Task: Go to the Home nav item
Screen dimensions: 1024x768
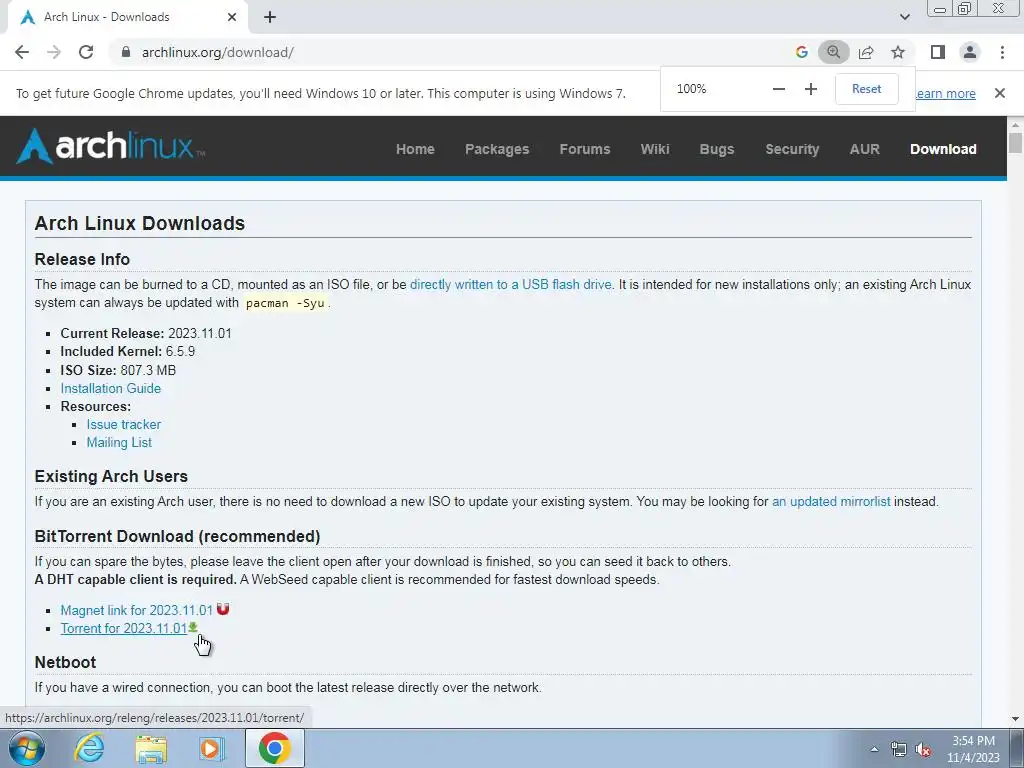Action: click(415, 149)
